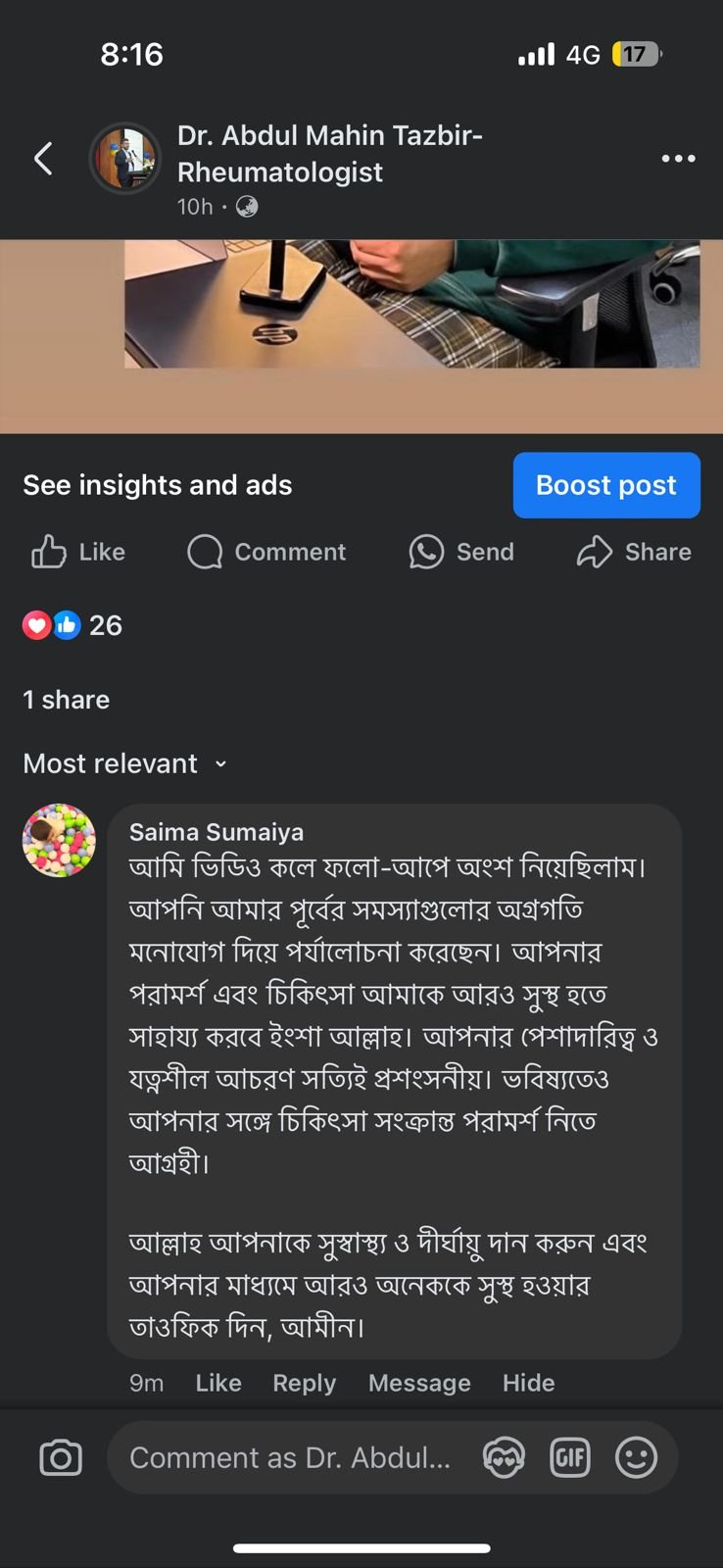Open the emoji smiley picker
The image size is (723, 1568).
point(636,1457)
